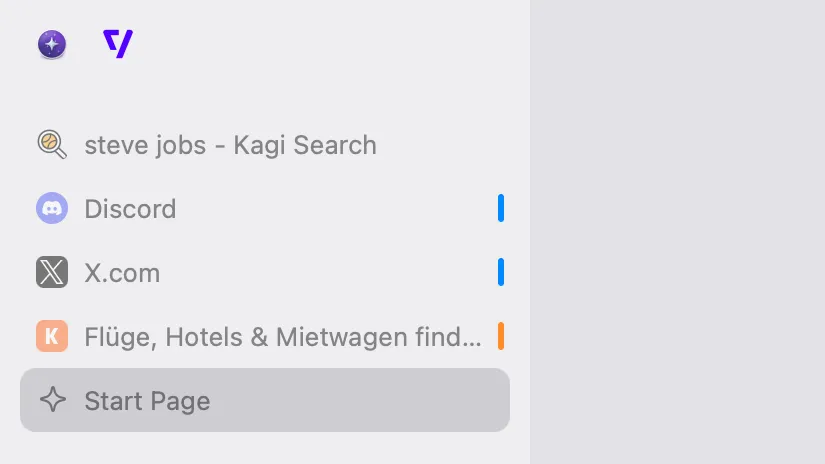825x464 pixels.
Task: Open the purple V pinned site icon
Action: pos(118,44)
